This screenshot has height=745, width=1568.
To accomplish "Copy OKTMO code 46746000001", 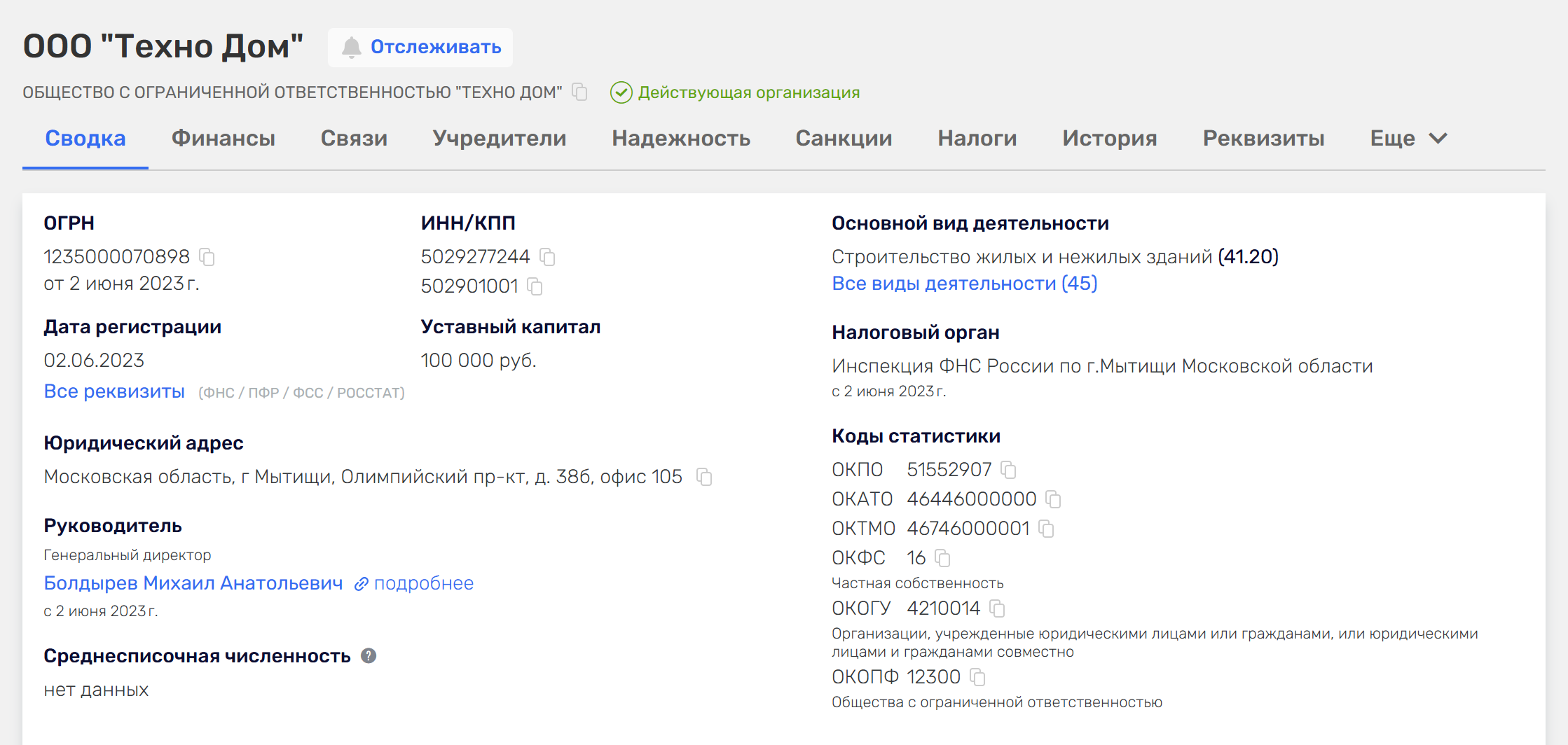I will point(1046,529).
